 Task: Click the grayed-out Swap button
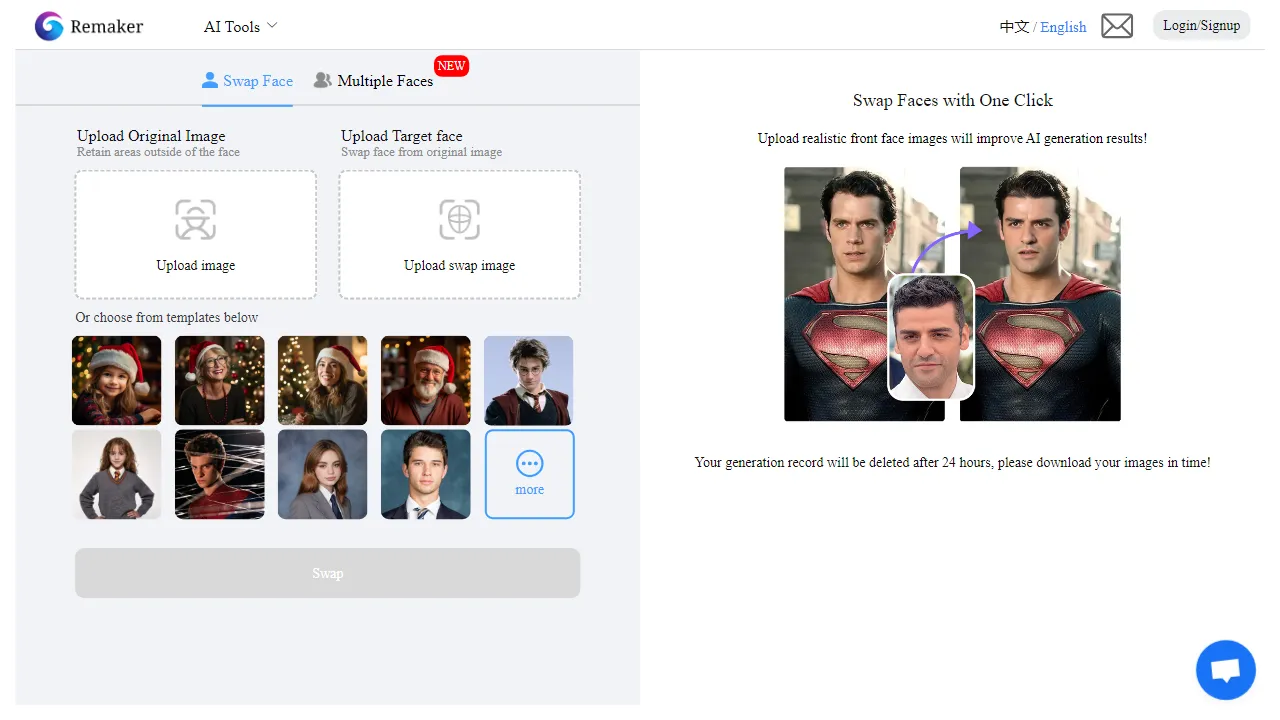tap(327, 573)
